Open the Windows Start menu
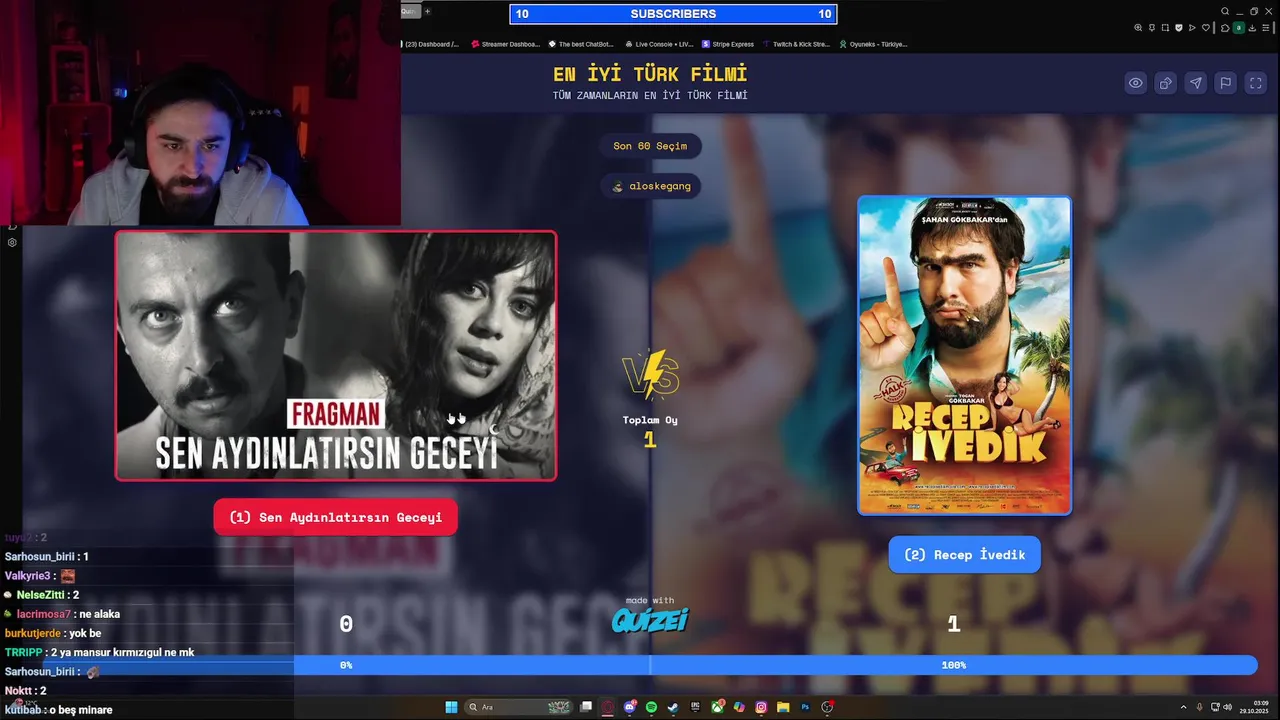The width and height of the screenshot is (1280, 720). click(451, 707)
